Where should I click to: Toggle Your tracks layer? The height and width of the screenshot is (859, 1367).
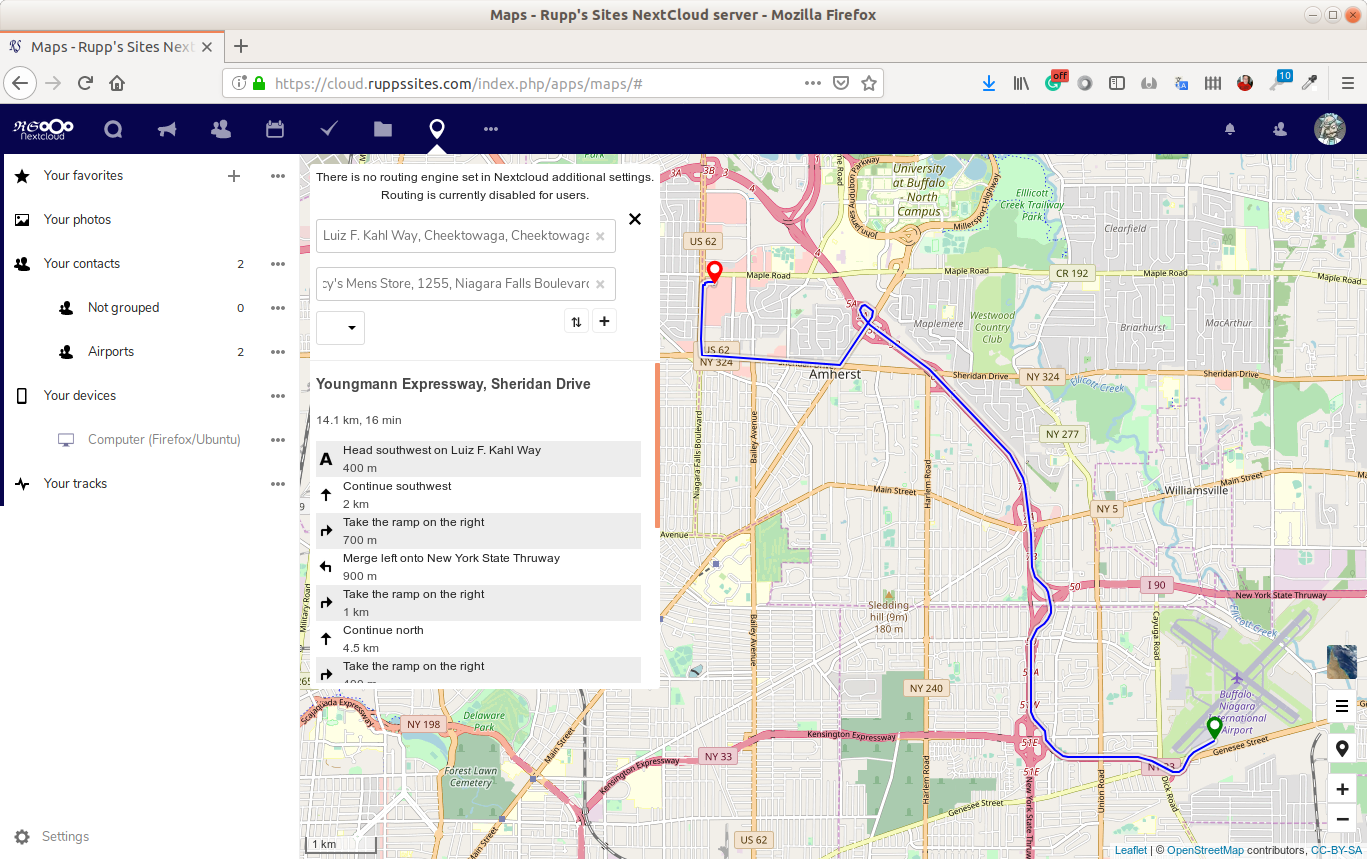pos(76,484)
